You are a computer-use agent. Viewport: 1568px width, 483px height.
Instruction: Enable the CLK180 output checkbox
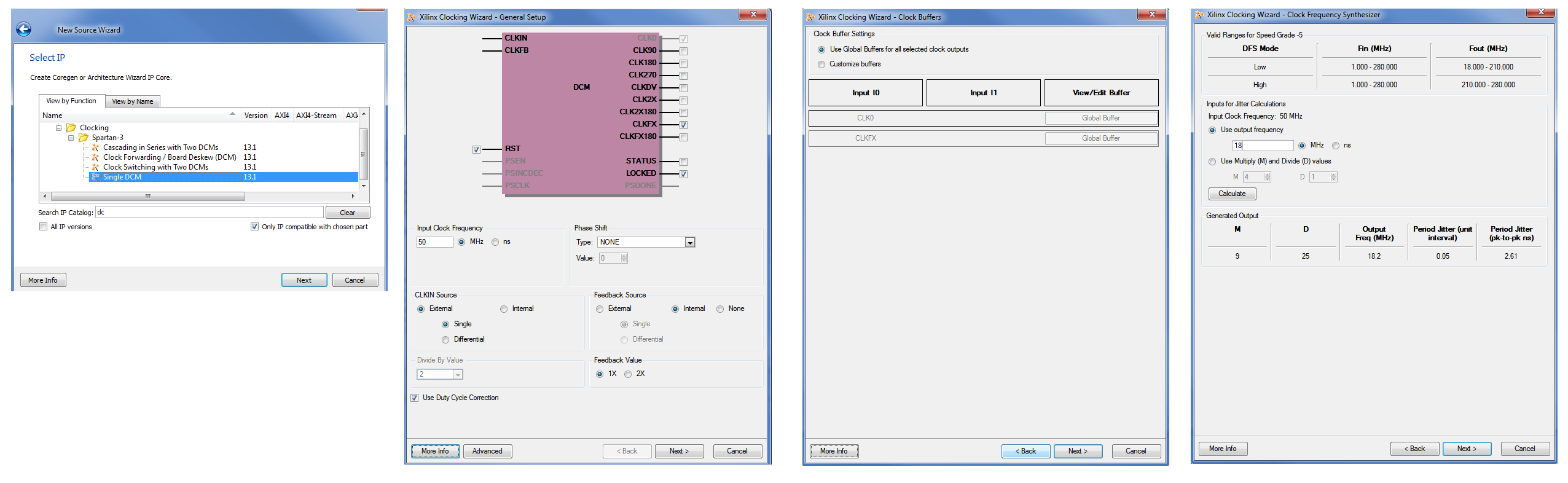coord(684,63)
